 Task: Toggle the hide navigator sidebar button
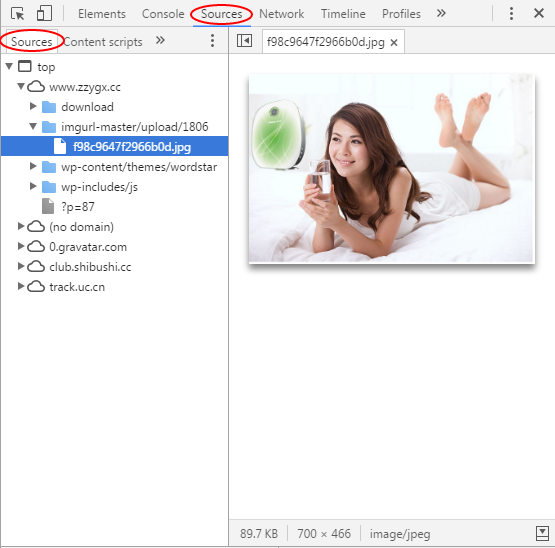(x=244, y=41)
